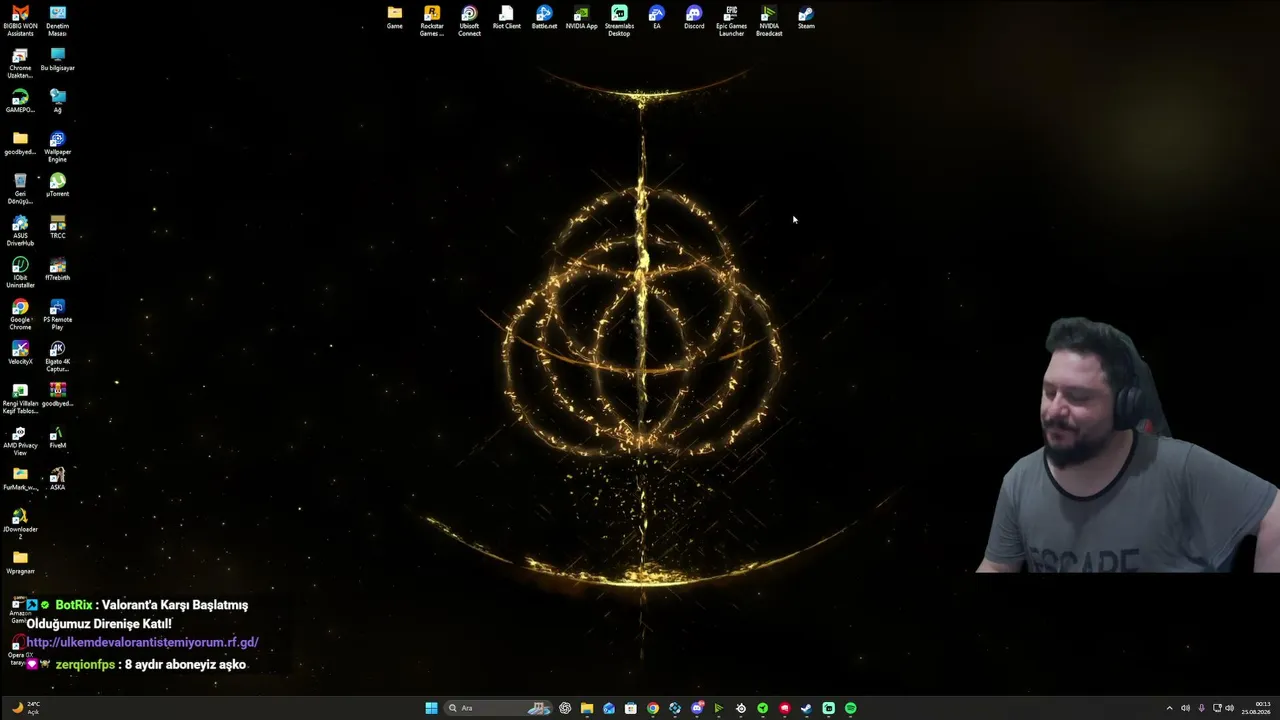1280x720 pixels.
Task: Select the FiveM desktop shortcut
Action: tap(58, 438)
